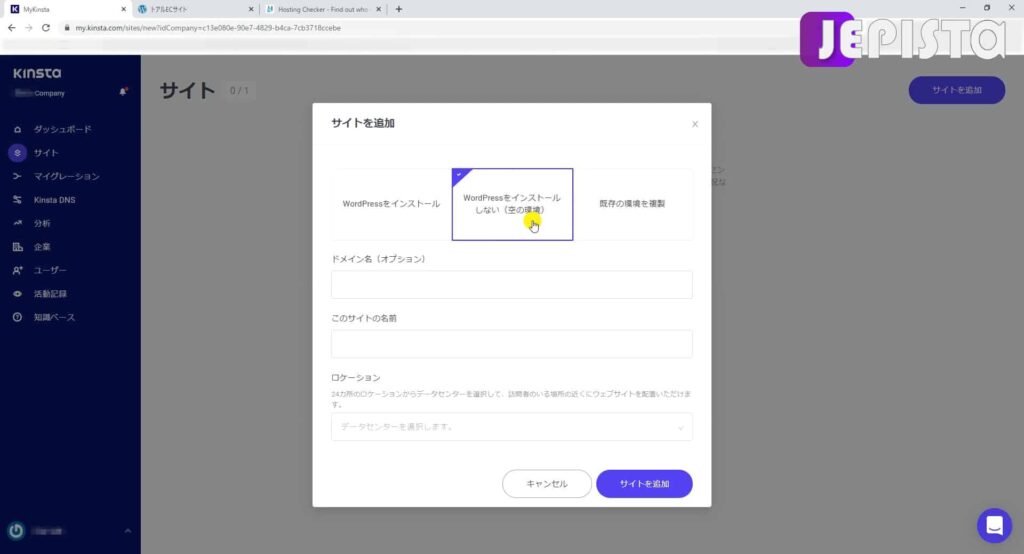This screenshot has height=554, width=1024.
Task: Select the Sites (サイト) layers icon
Action: (x=18, y=153)
